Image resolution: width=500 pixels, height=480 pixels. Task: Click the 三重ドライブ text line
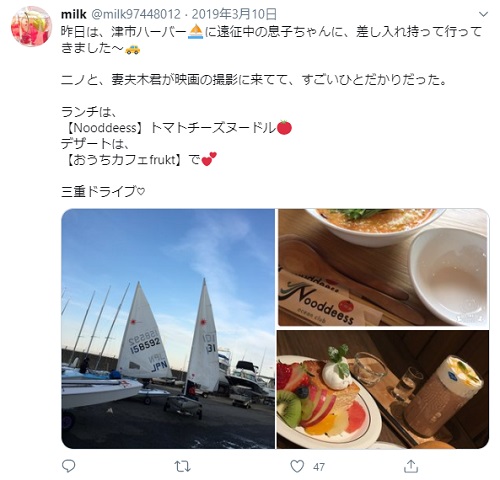103,192
